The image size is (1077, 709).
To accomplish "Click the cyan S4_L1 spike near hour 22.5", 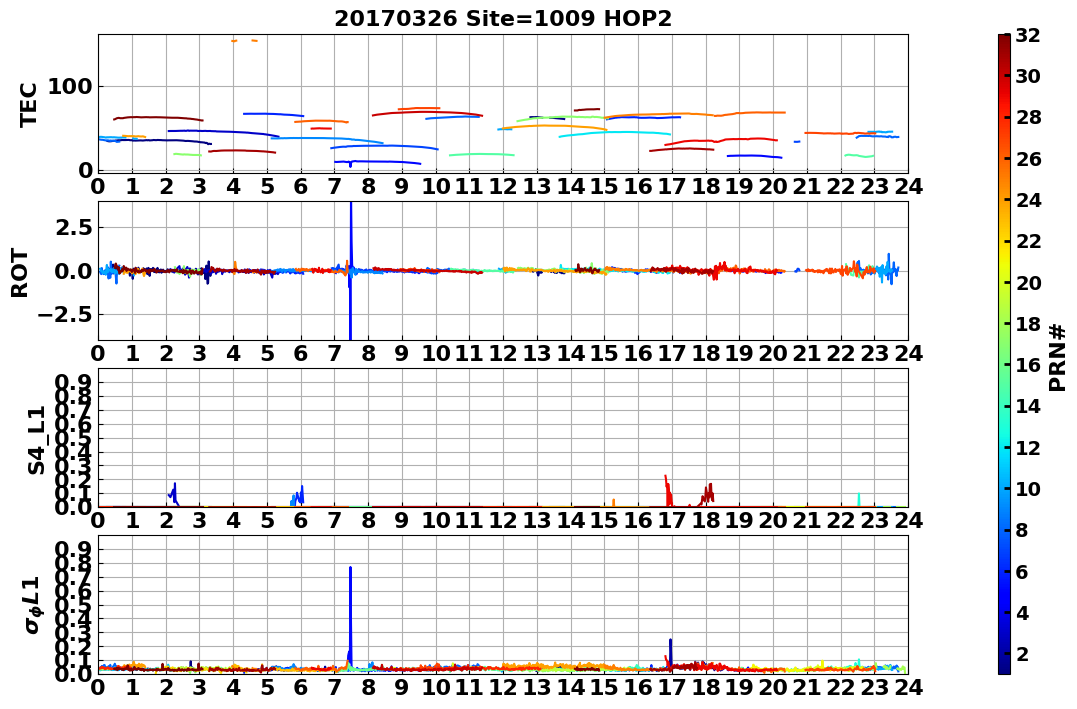I will point(859,499).
